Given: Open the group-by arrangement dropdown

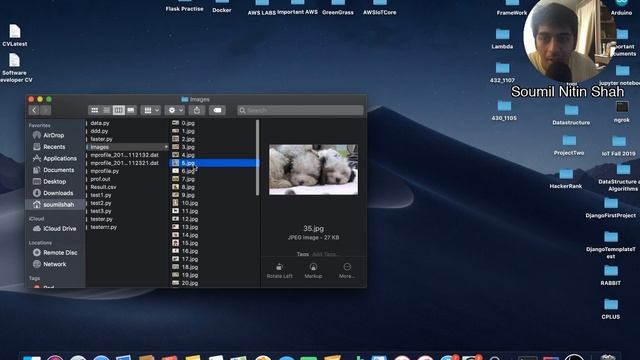Looking at the screenshot, I should 151,110.
